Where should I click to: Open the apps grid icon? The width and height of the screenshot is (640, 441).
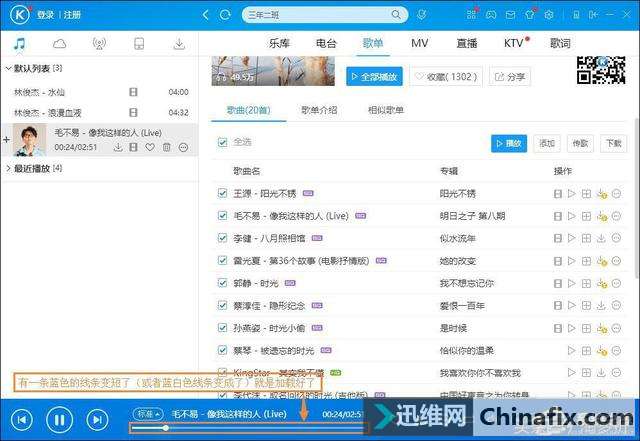pos(471,15)
